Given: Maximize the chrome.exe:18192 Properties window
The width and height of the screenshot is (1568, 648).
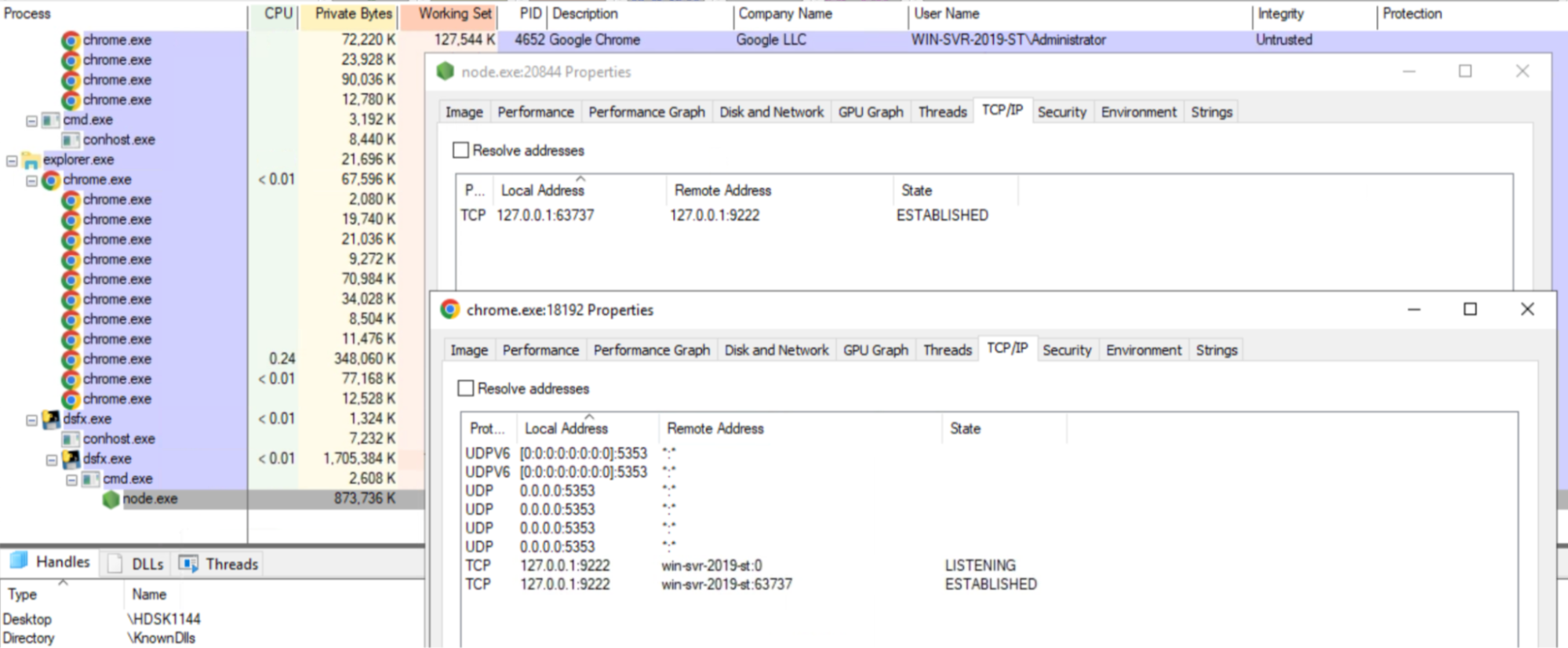Looking at the screenshot, I should tap(1470, 309).
